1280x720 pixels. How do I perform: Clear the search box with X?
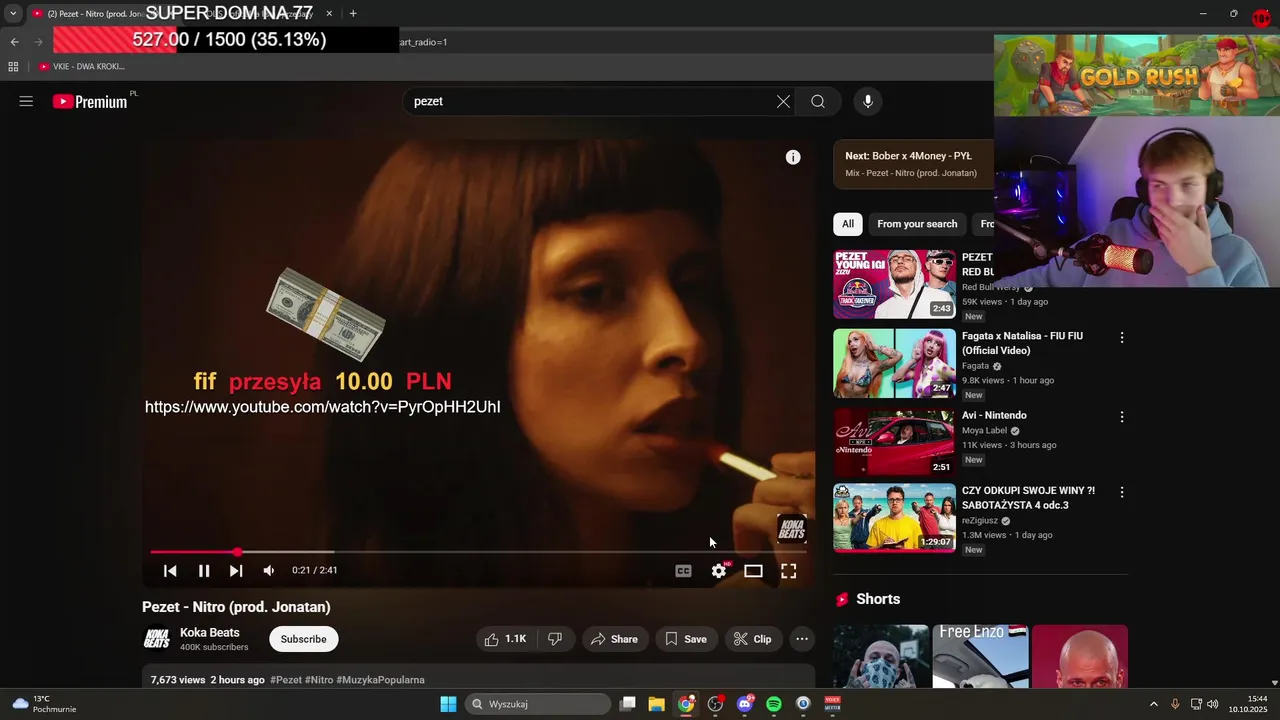[783, 101]
